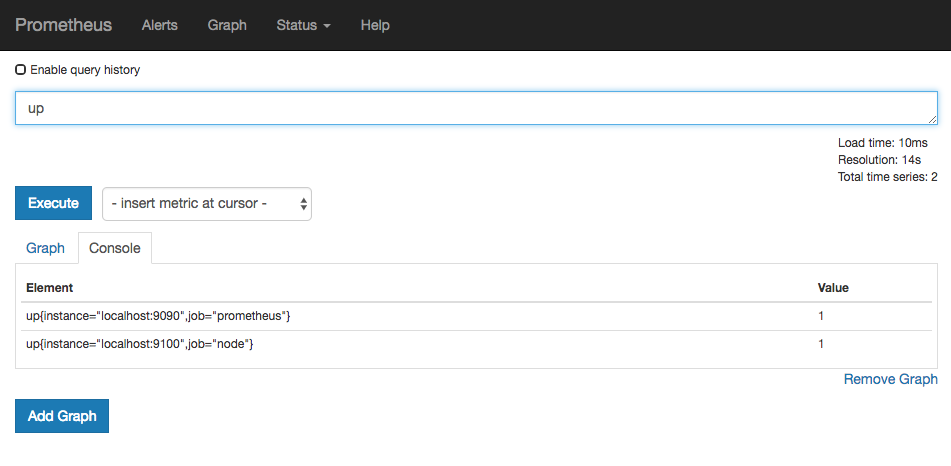Image resolution: width=951 pixels, height=466 pixels.
Task: Click the value of the prometheus job
Action: tap(821, 316)
